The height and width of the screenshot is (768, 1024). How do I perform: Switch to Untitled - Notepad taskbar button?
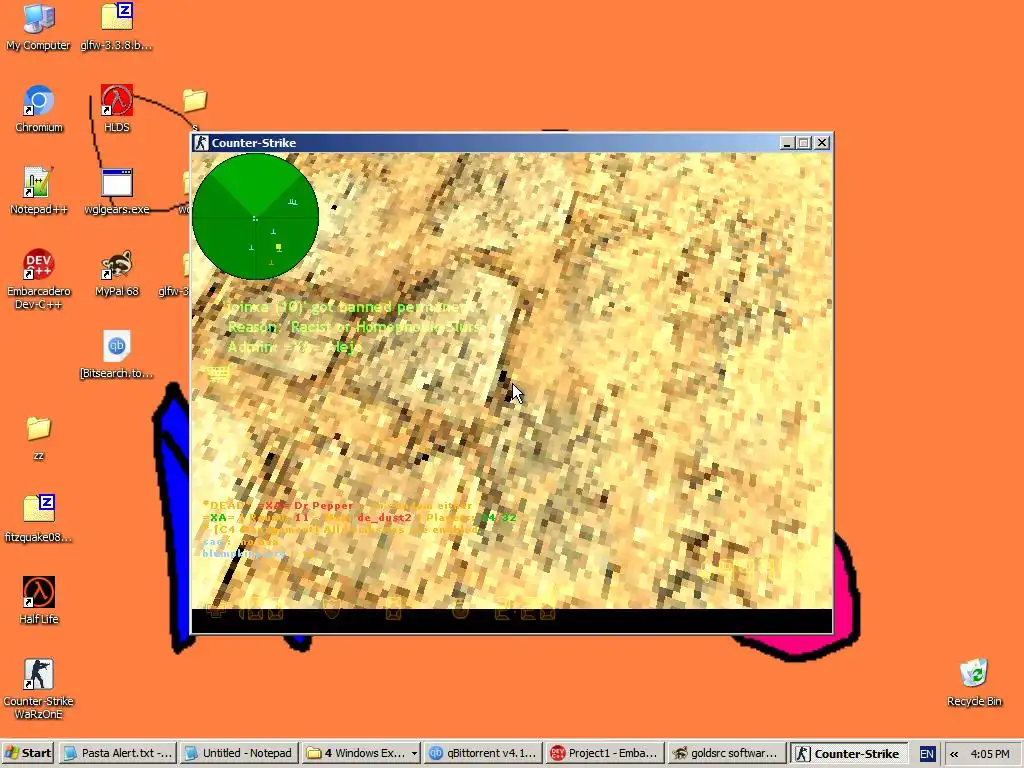tap(239, 753)
